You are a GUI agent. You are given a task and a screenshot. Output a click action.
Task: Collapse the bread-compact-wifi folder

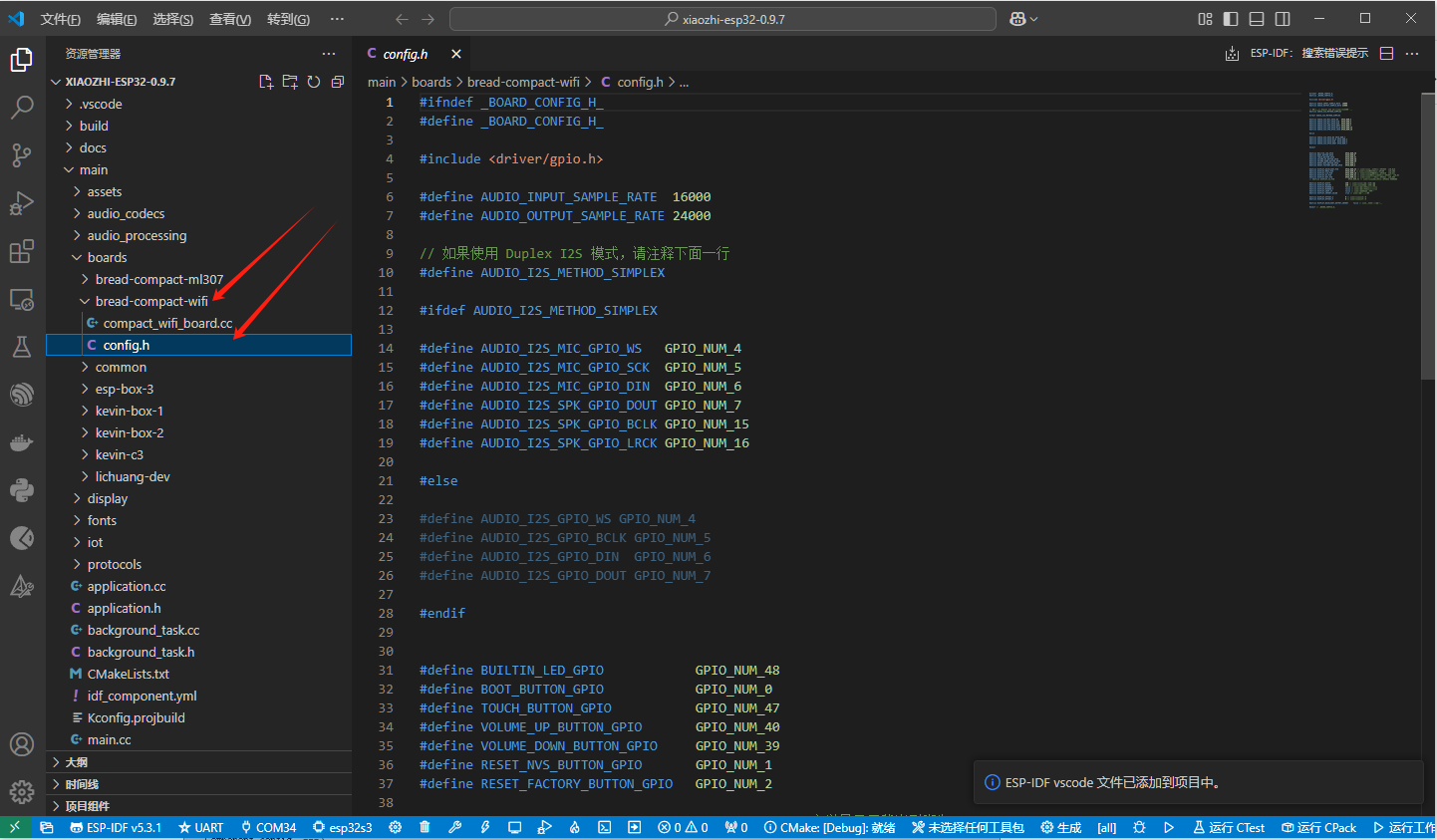pos(151,301)
